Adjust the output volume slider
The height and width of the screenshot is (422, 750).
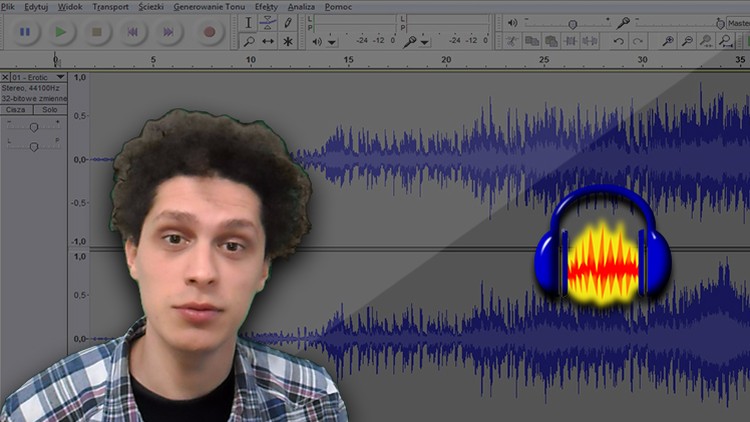tap(572, 23)
